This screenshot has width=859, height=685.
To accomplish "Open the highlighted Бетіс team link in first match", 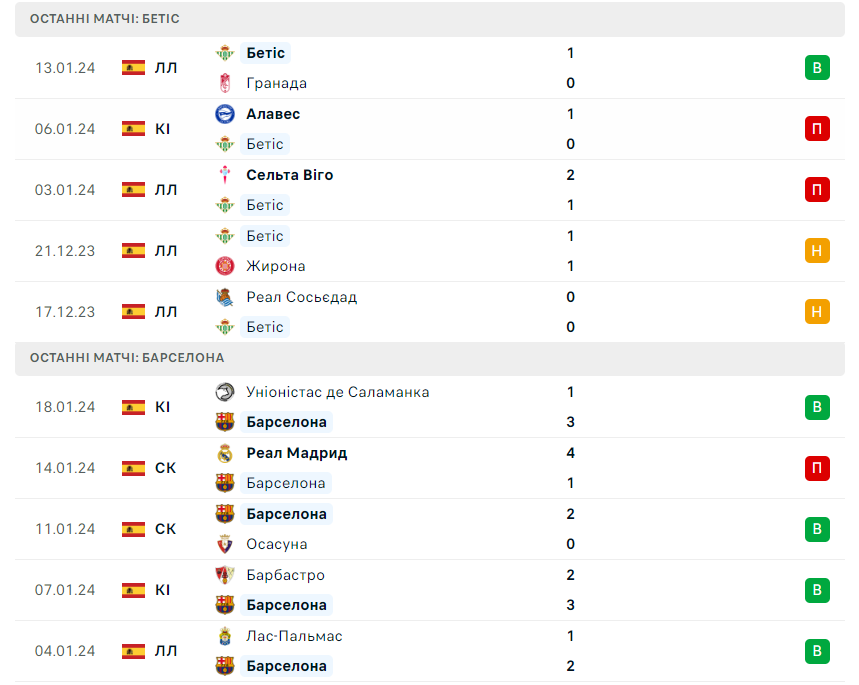I will (265, 53).
